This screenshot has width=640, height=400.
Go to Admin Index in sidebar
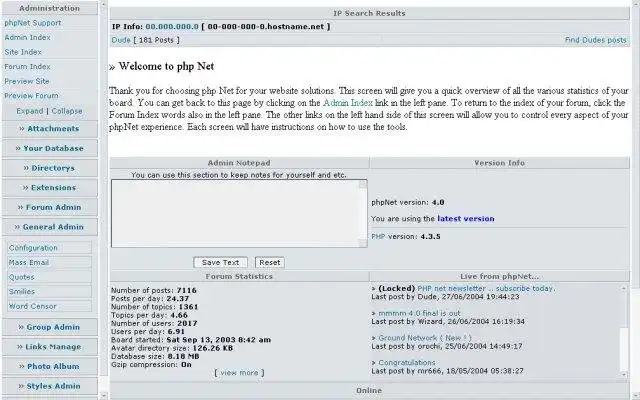27,37
